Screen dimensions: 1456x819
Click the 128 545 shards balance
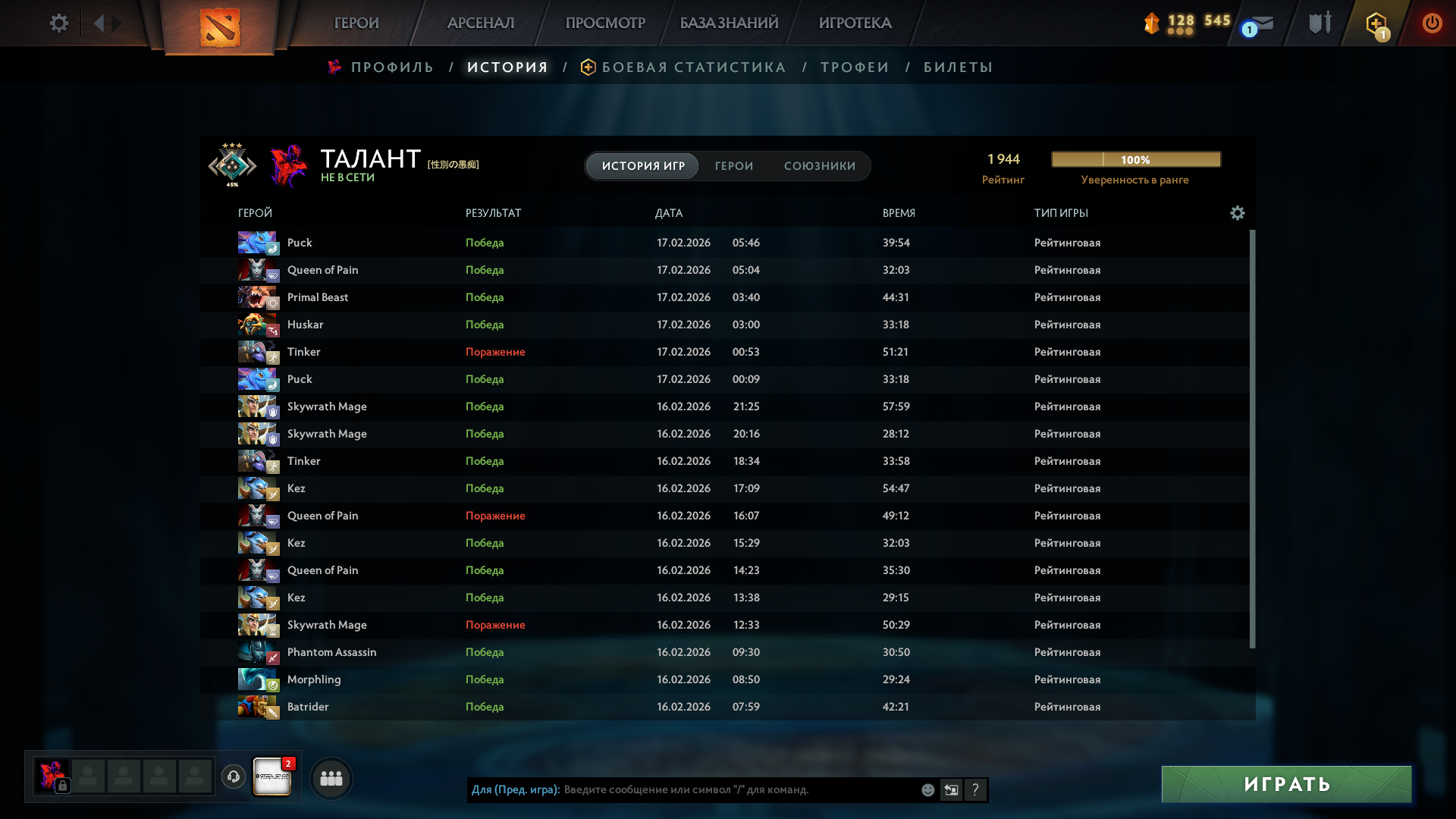click(x=1199, y=21)
